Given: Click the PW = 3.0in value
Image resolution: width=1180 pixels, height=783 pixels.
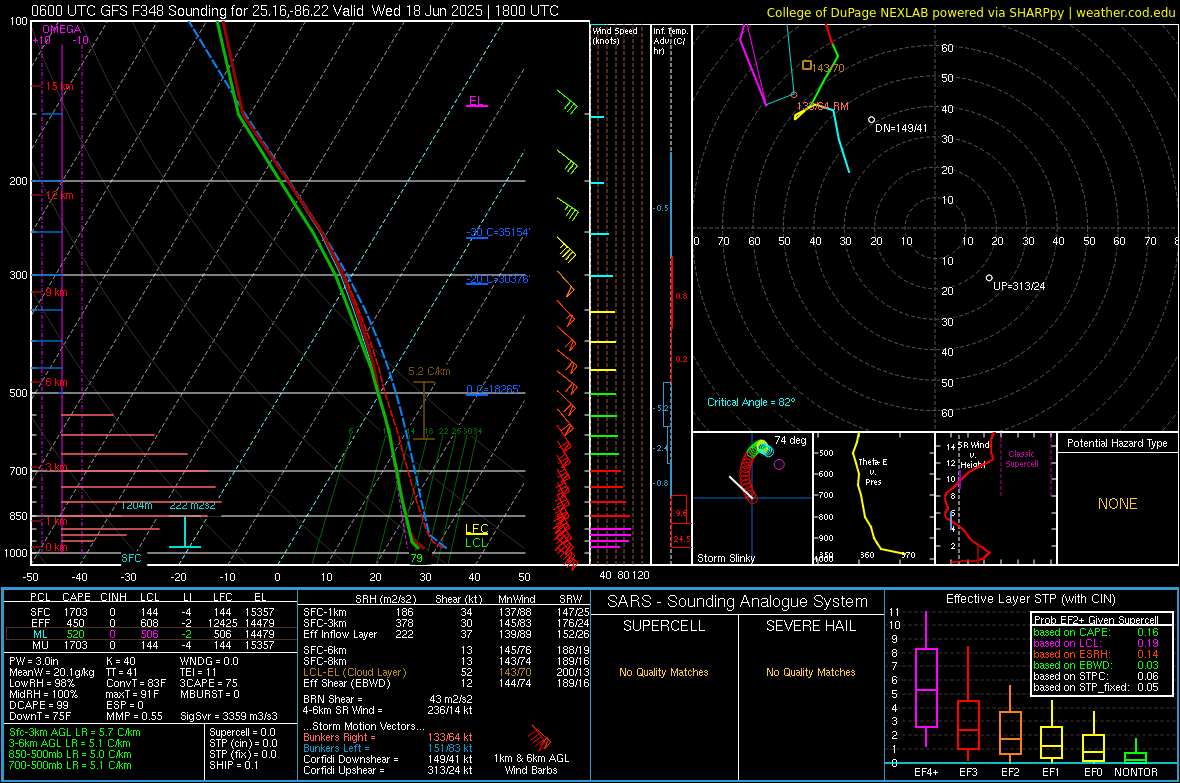Looking at the screenshot, I should point(34,661).
